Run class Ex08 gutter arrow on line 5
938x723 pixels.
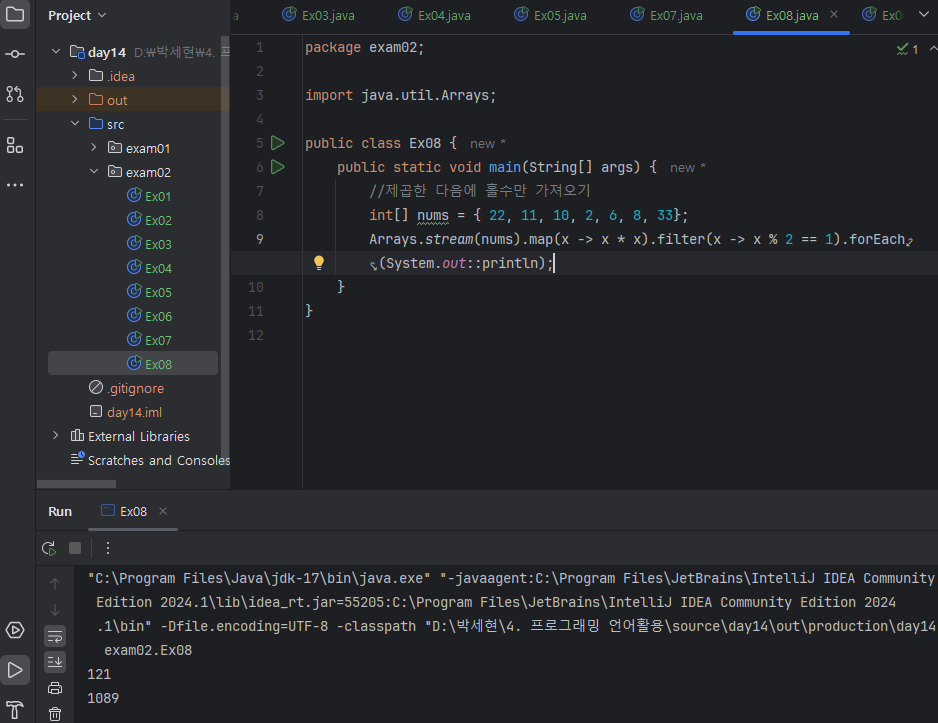pos(278,143)
